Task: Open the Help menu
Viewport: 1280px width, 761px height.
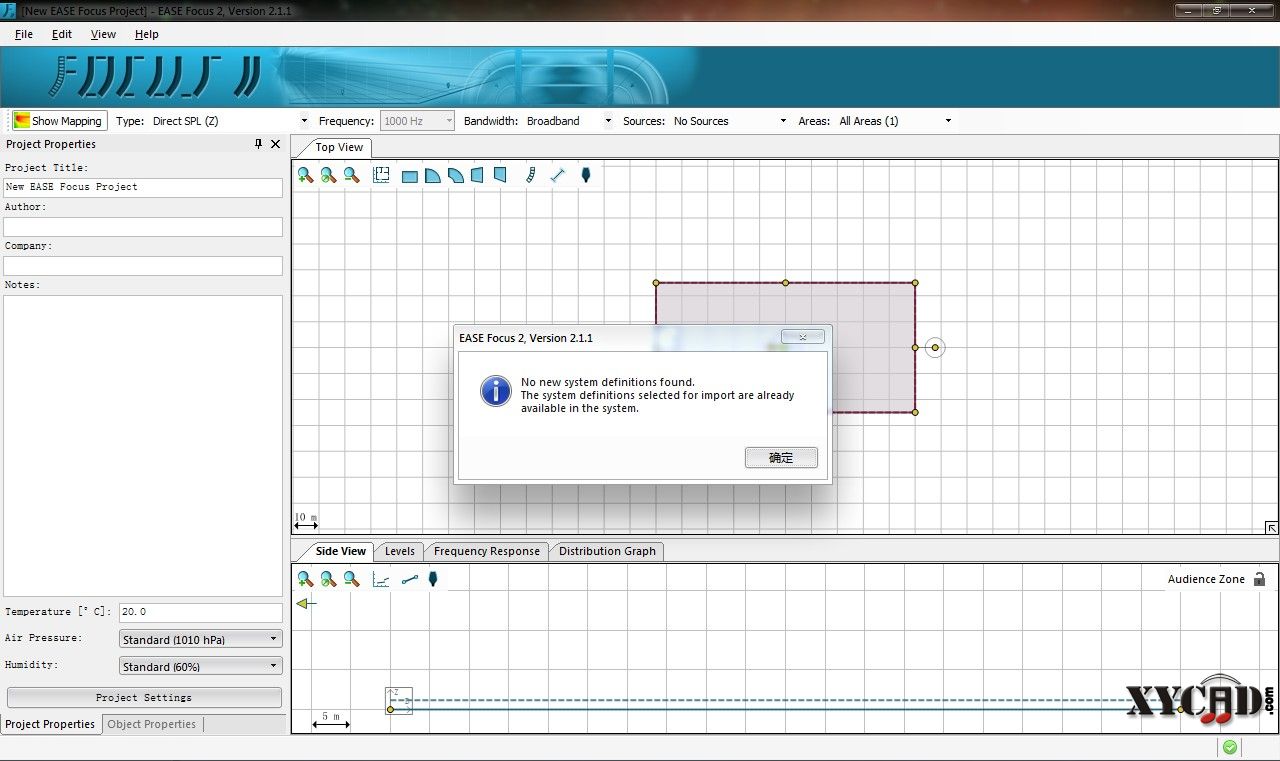Action: 147,34
